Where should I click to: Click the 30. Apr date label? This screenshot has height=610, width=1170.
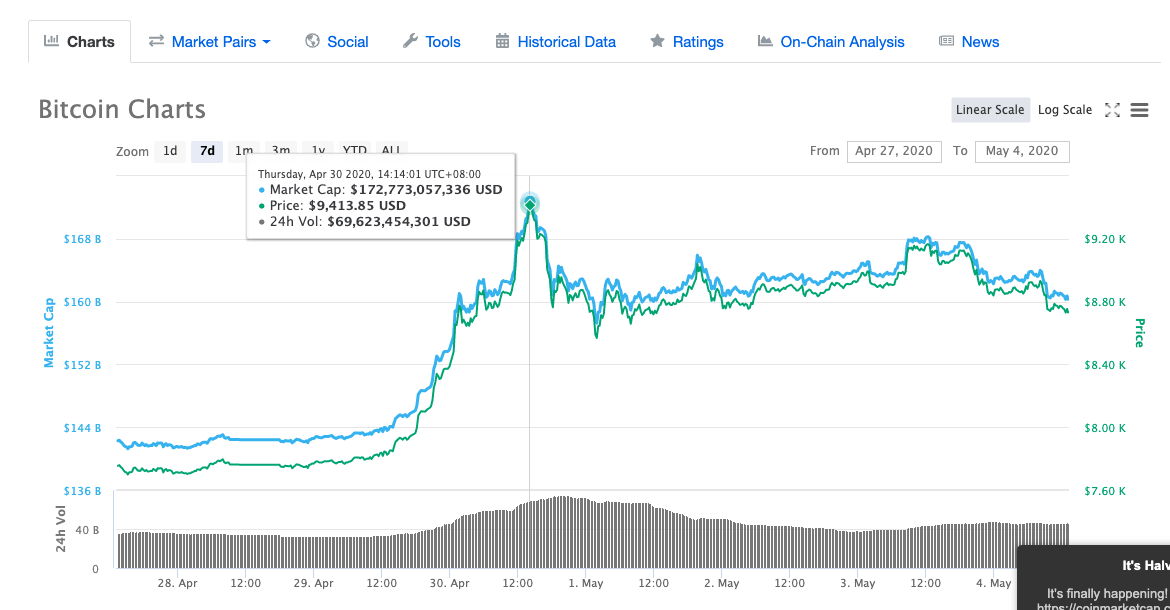tap(449, 583)
